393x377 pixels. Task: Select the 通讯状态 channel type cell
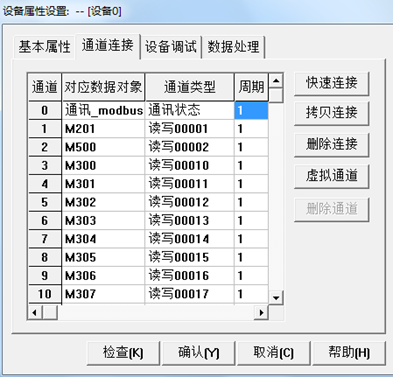pyautogui.click(x=190, y=110)
